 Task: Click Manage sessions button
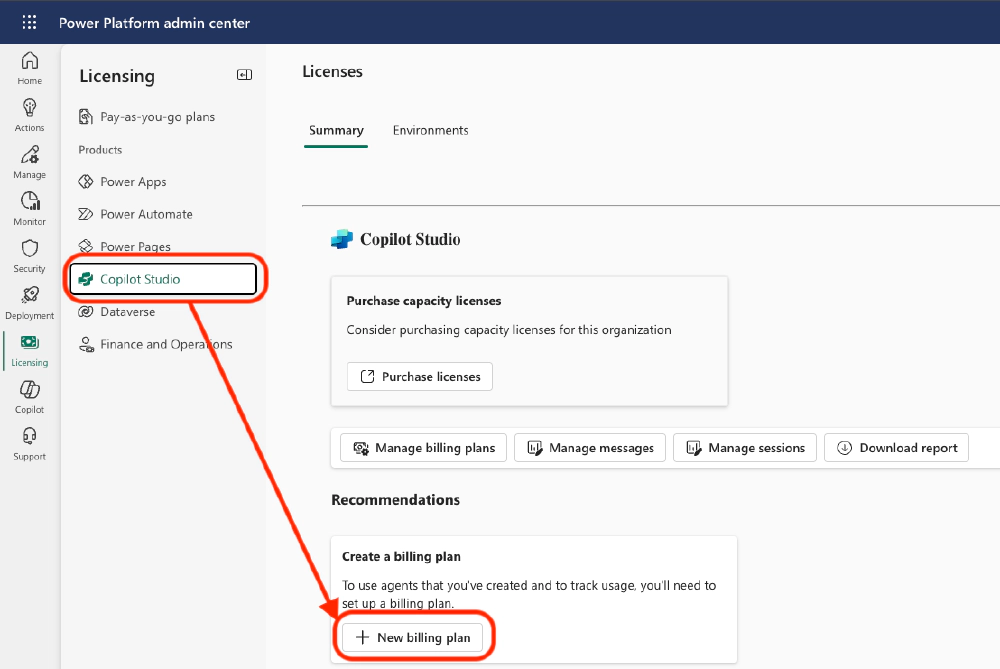745,448
